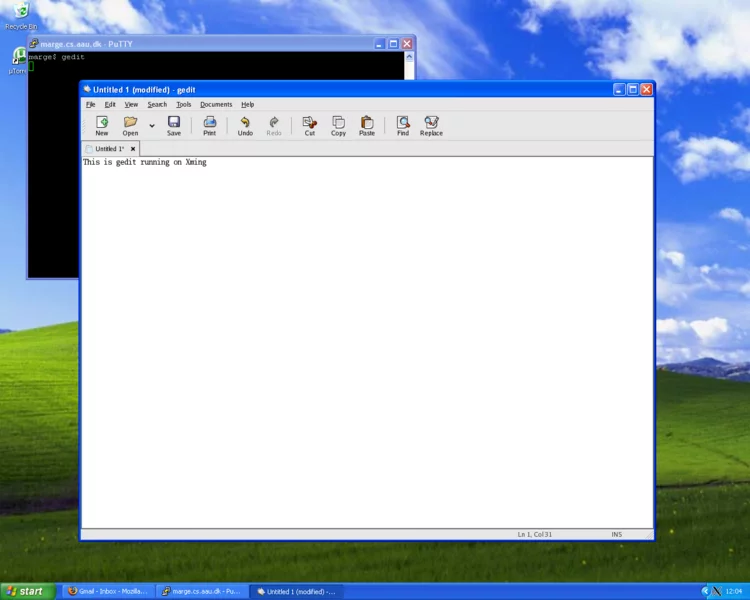Open the View menu
The width and height of the screenshot is (750, 600).
(x=131, y=104)
